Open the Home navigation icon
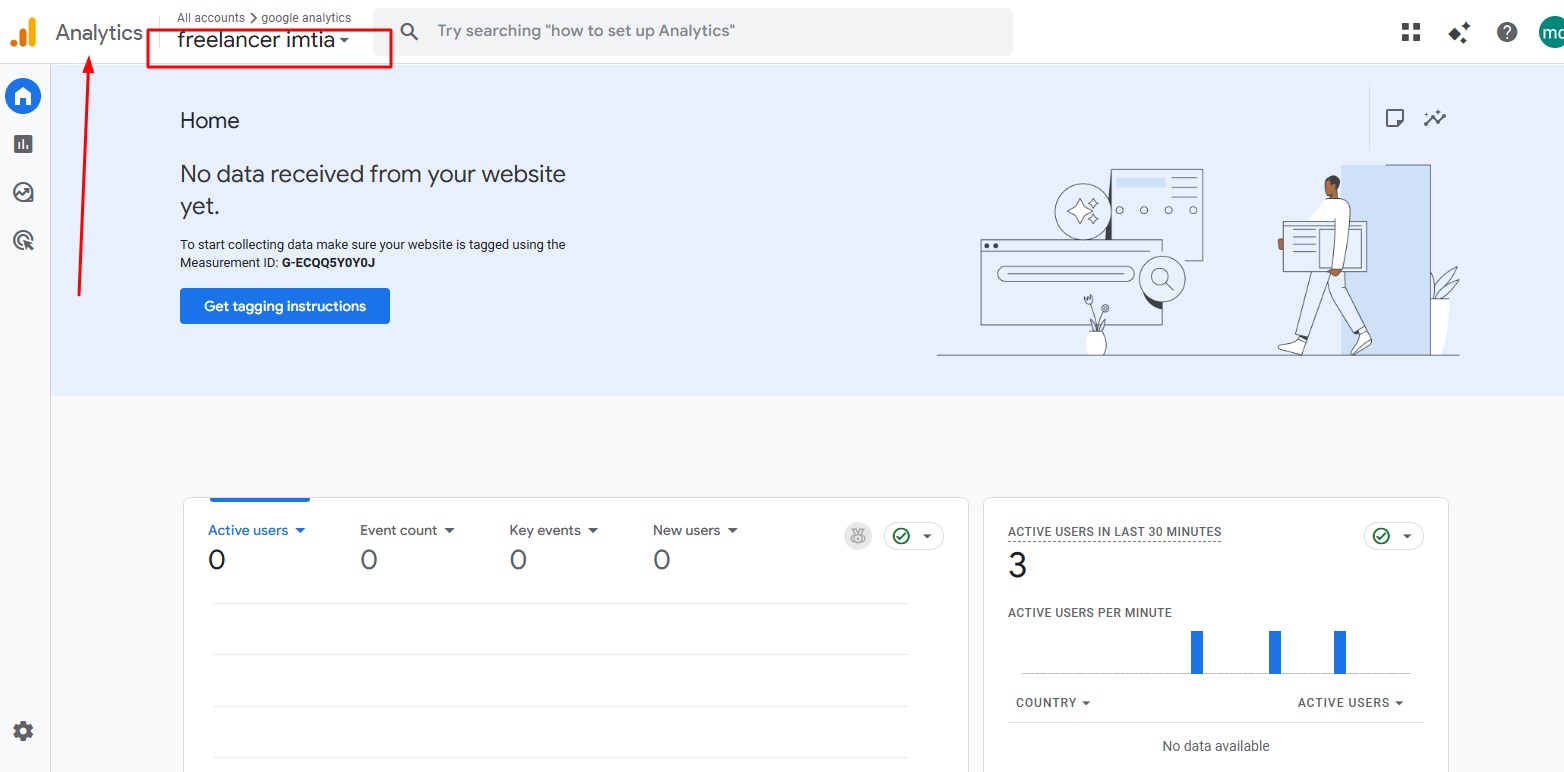The width and height of the screenshot is (1564, 772). (x=22, y=96)
